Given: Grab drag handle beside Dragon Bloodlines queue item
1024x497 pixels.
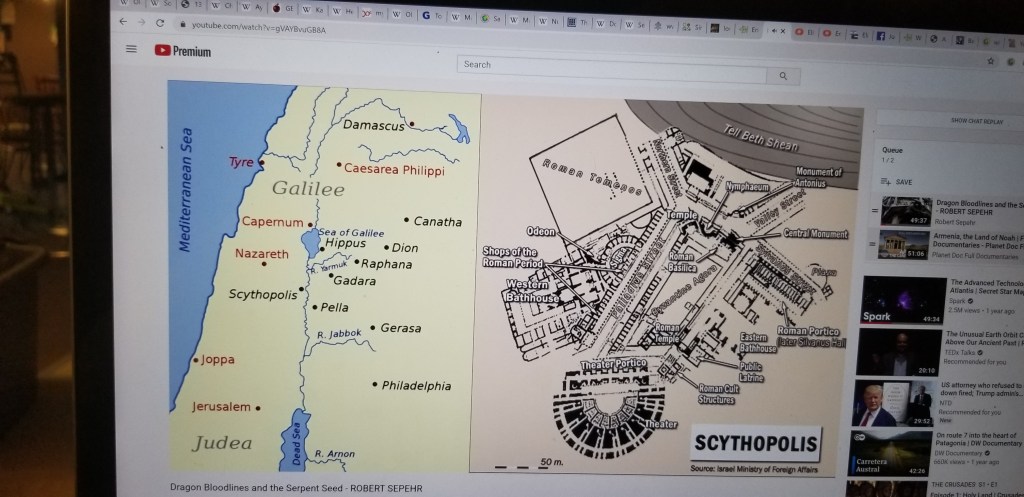Looking at the screenshot, I should [x=875, y=212].
